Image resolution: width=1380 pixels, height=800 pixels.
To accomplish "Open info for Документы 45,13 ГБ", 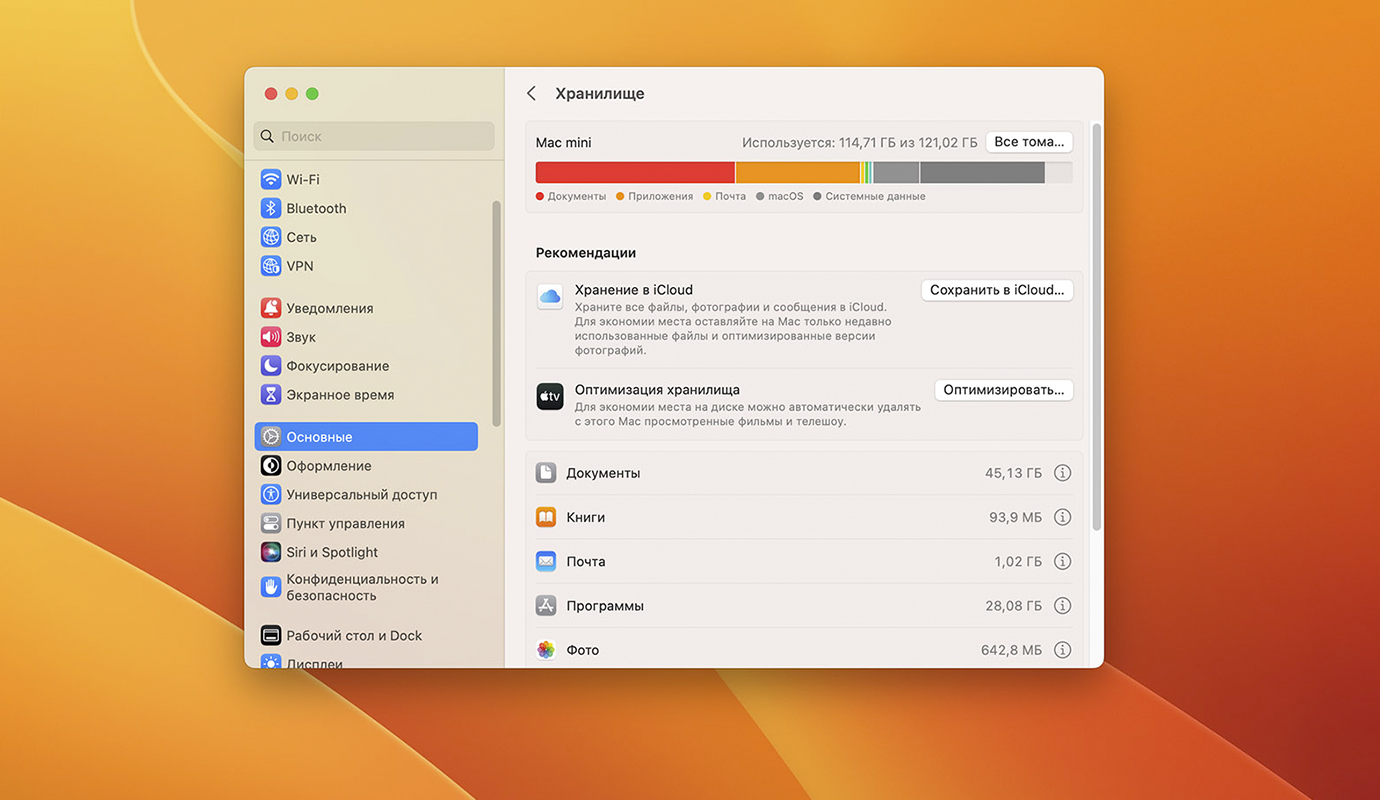I will [1063, 473].
